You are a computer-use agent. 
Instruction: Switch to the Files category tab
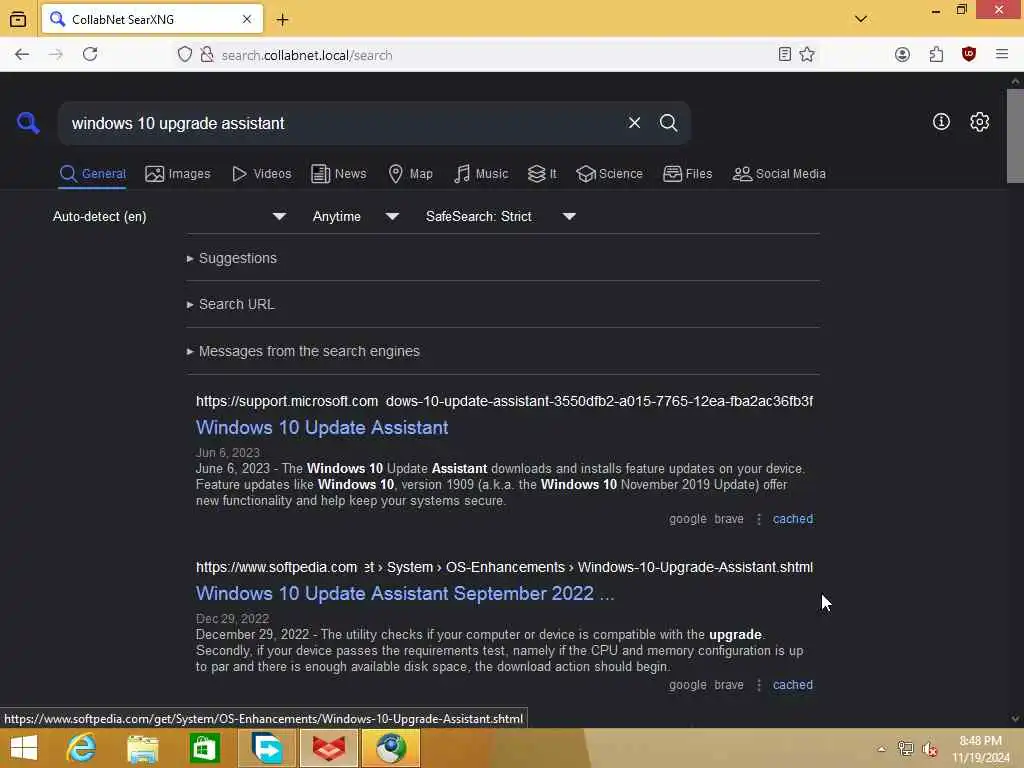tap(687, 174)
